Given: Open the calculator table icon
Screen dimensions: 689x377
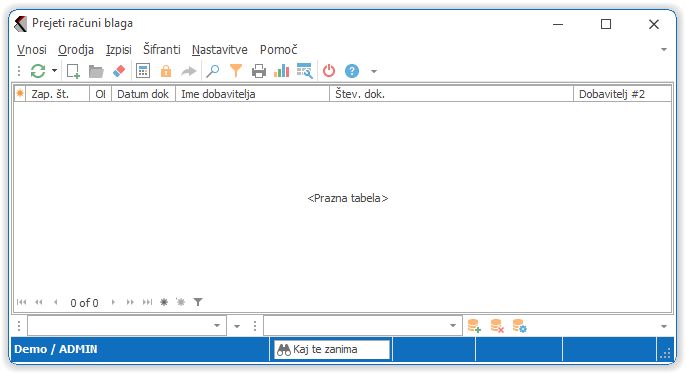Looking at the screenshot, I should (143, 71).
